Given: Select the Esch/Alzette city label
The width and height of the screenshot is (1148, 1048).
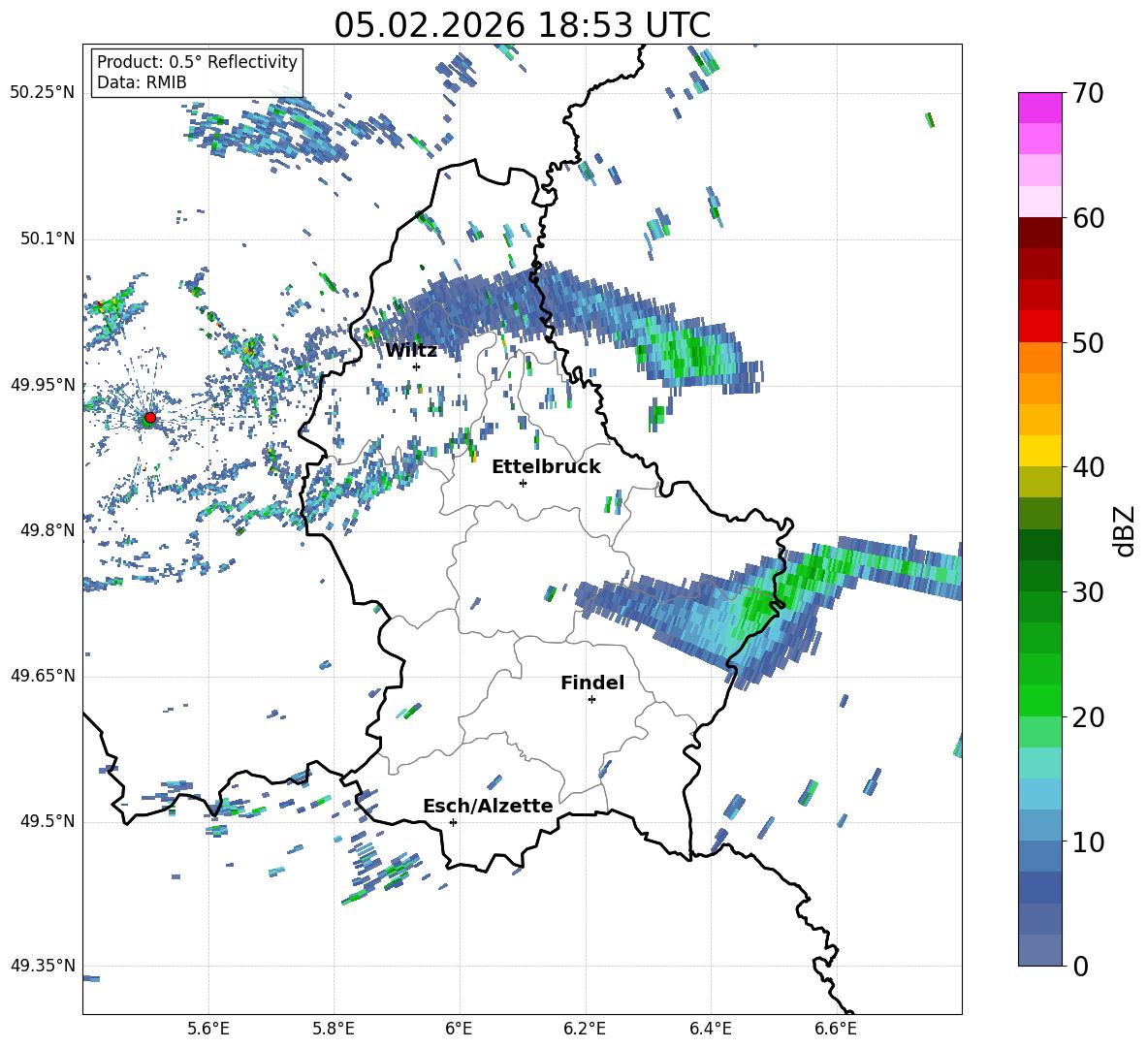Looking at the screenshot, I should [489, 806].
